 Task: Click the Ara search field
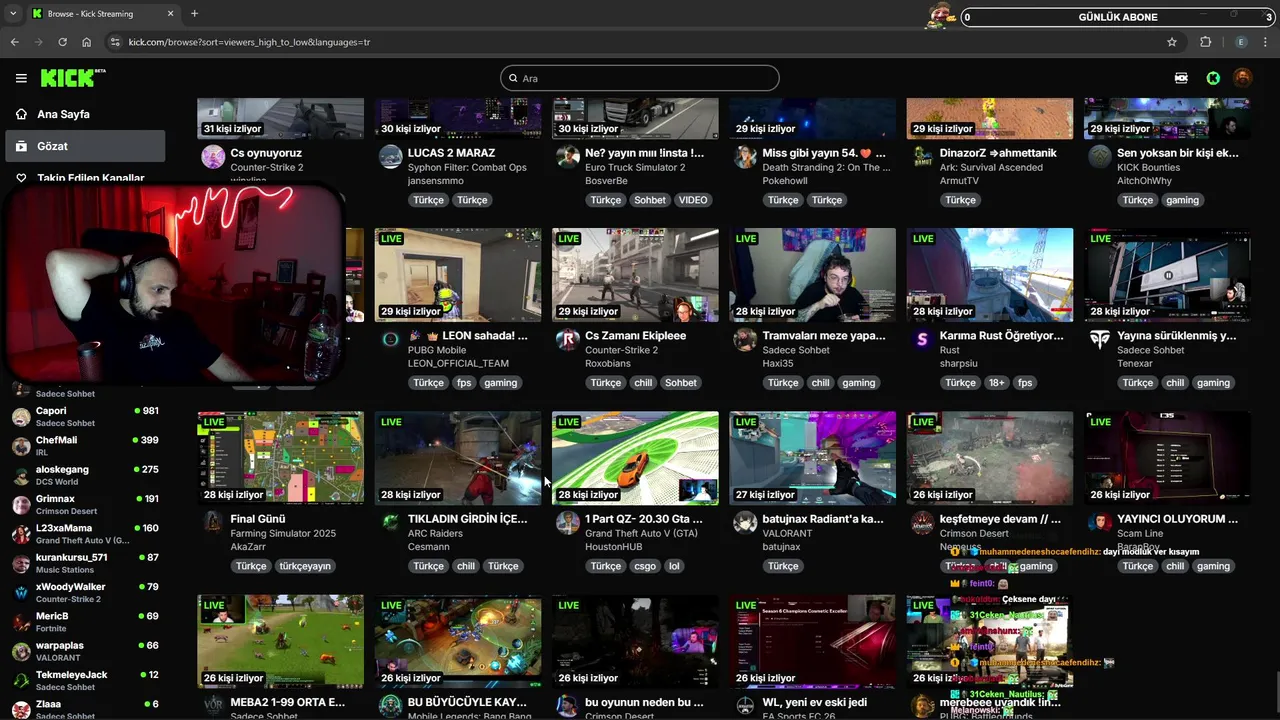(x=640, y=78)
